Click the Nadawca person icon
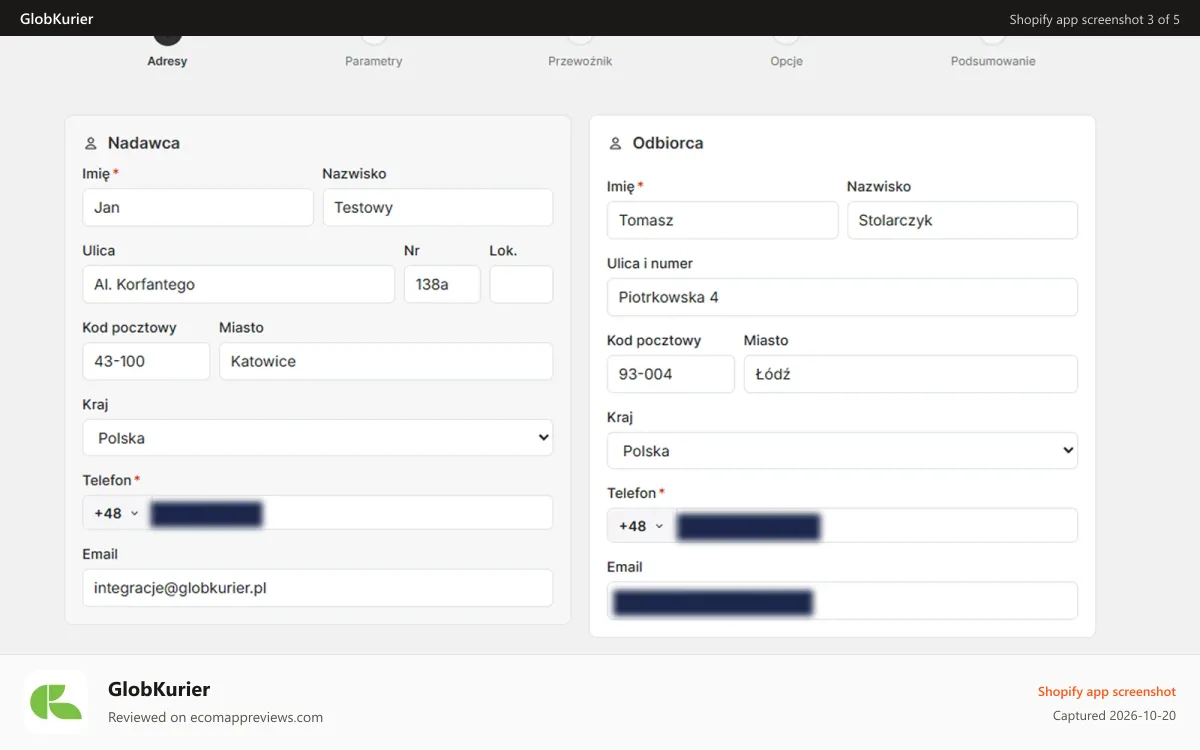This screenshot has height=750, width=1200. 91,144
